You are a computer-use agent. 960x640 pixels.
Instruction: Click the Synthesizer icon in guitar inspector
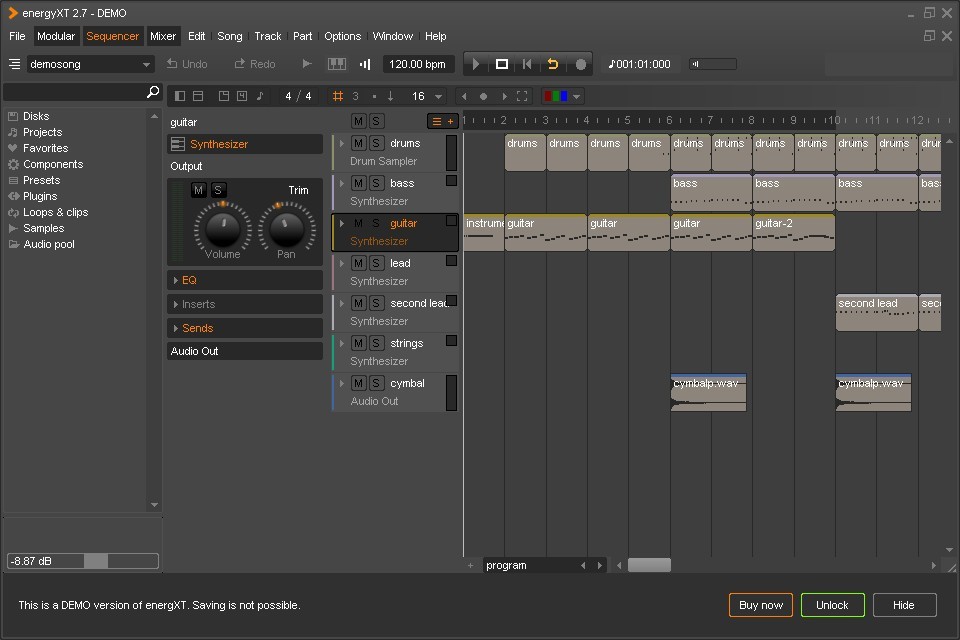178,144
